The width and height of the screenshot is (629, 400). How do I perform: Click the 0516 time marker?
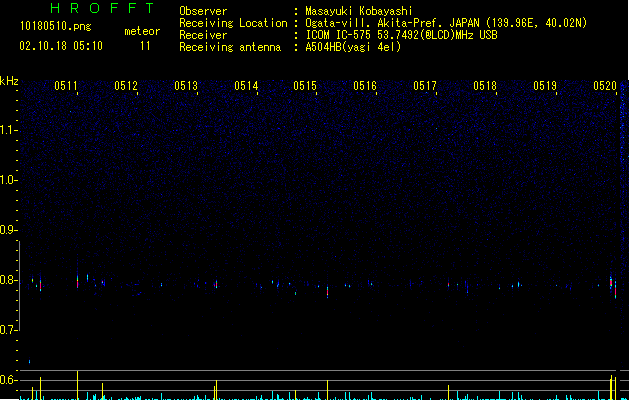pyautogui.click(x=365, y=86)
